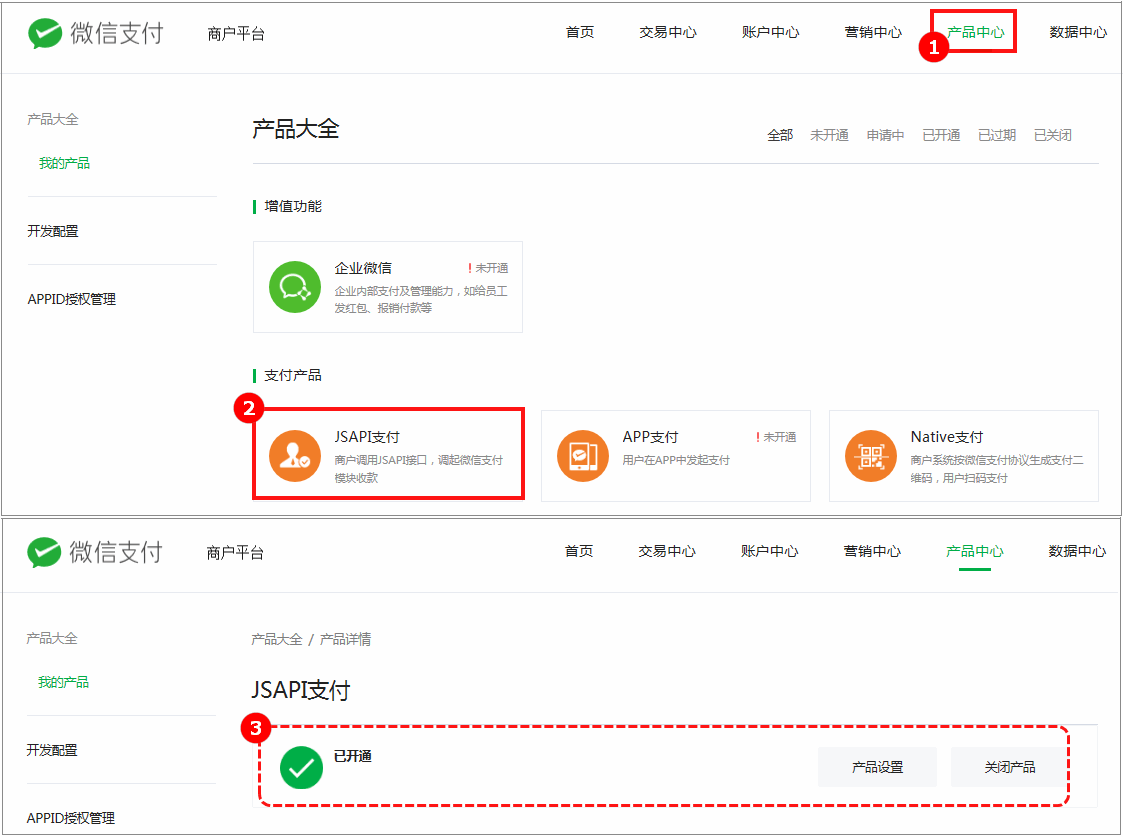Click the orange APP支付 device icon

582,455
